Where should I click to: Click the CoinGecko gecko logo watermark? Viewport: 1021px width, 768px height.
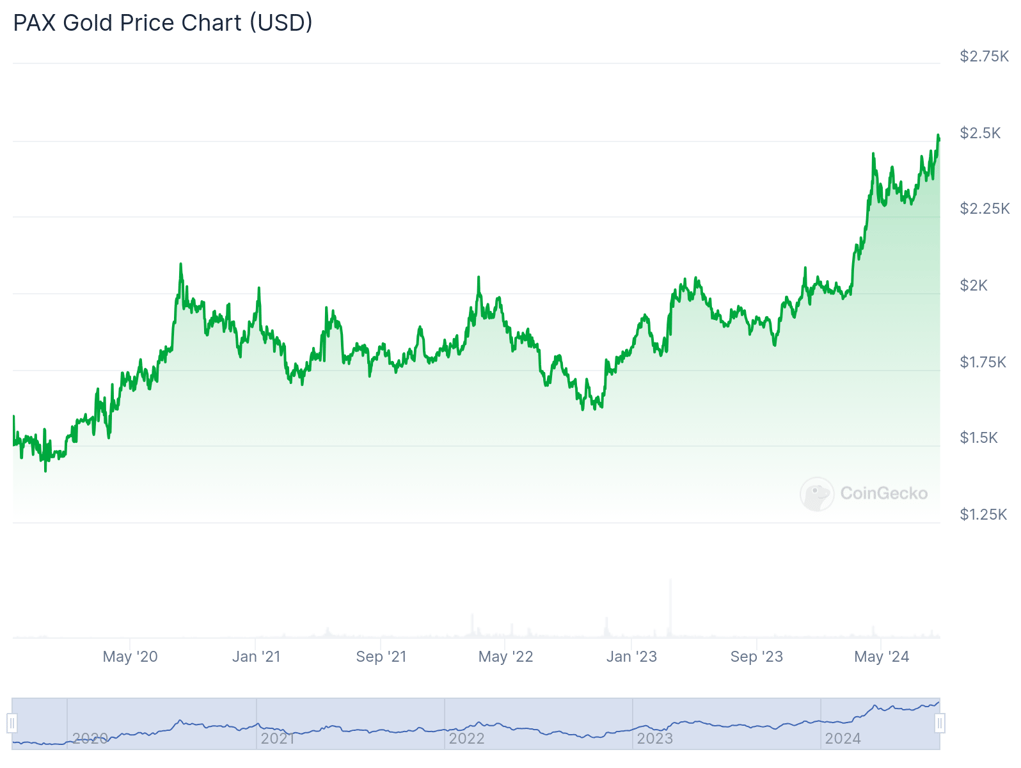click(816, 494)
